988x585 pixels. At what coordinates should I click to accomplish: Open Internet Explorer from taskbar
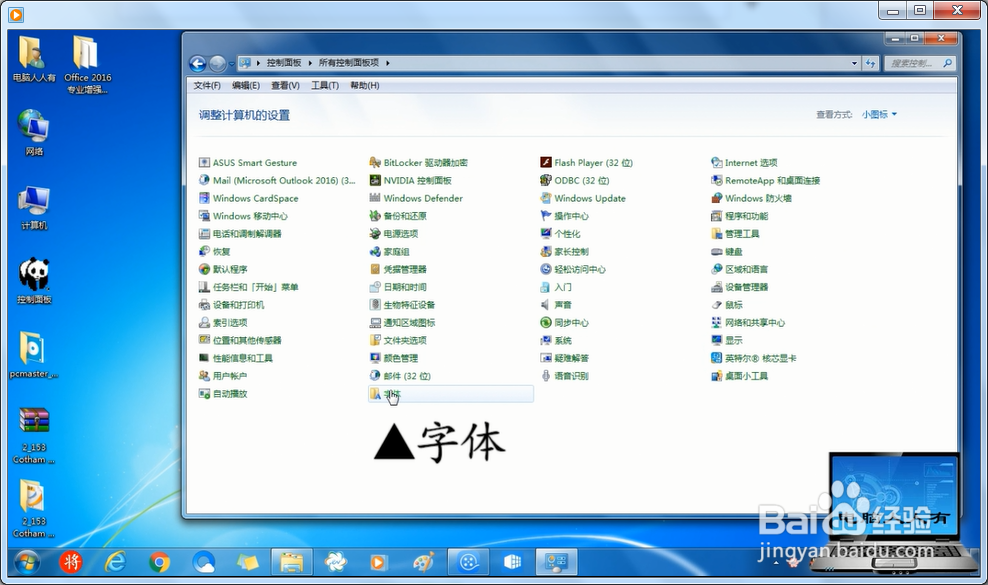pos(115,562)
